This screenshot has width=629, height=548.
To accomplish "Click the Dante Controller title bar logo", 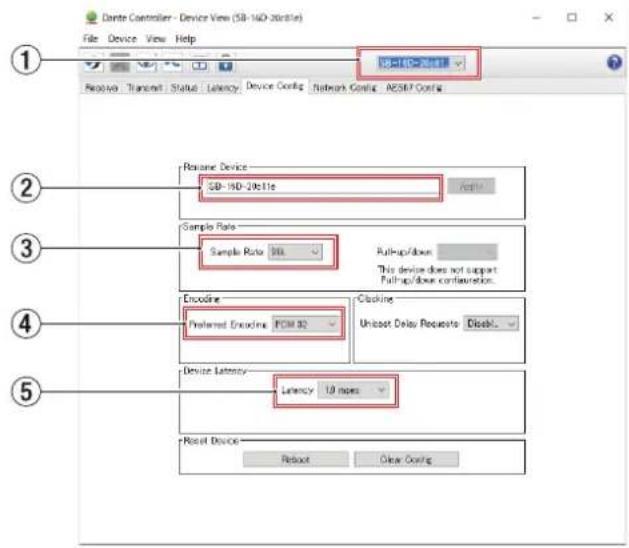I will [91, 17].
